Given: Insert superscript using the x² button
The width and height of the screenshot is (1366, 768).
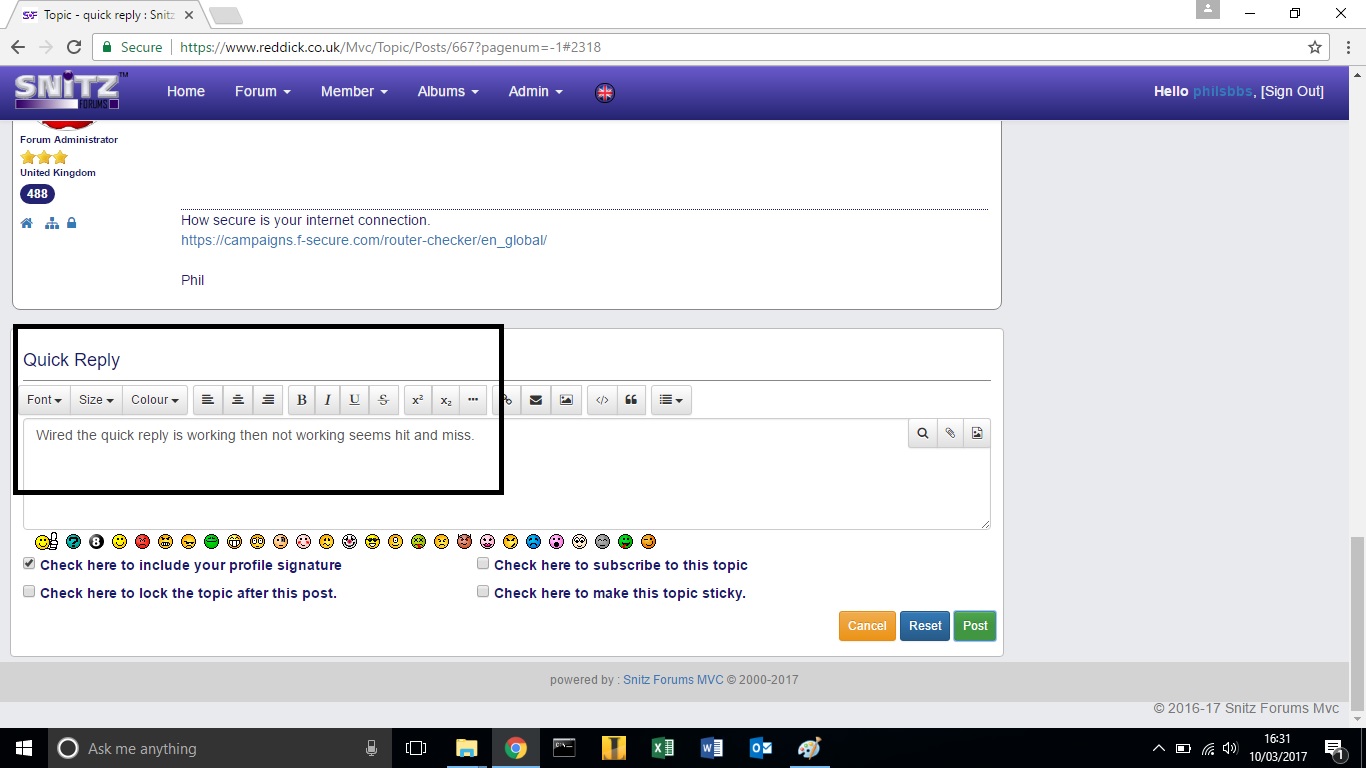Looking at the screenshot, I should click(x=418, y=400).
